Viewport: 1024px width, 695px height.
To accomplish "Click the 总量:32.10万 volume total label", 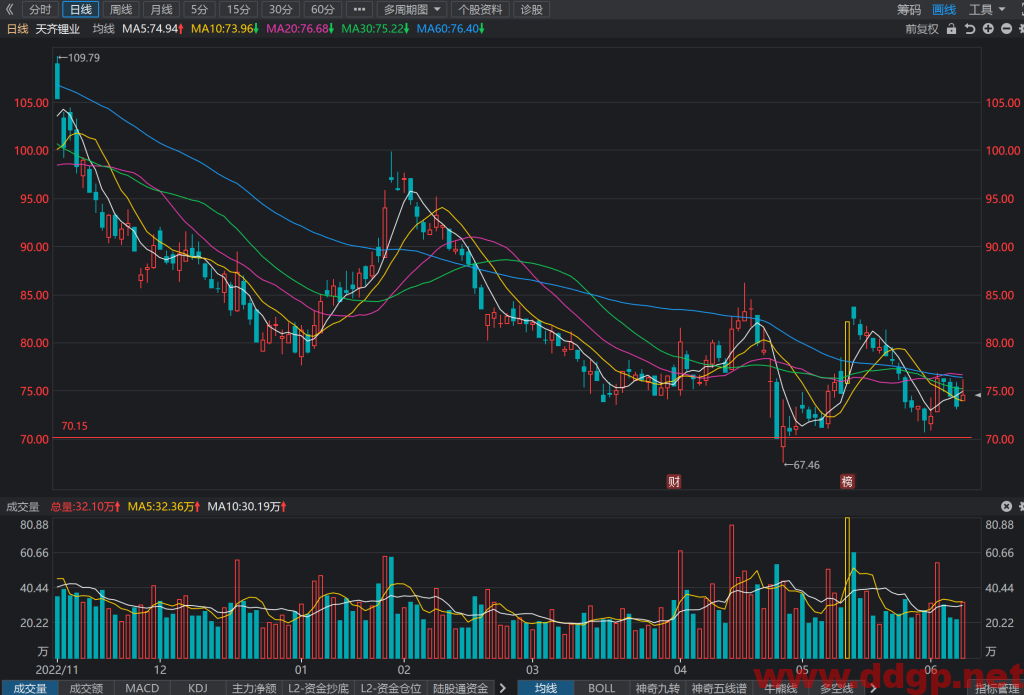I will coord(86,506).
